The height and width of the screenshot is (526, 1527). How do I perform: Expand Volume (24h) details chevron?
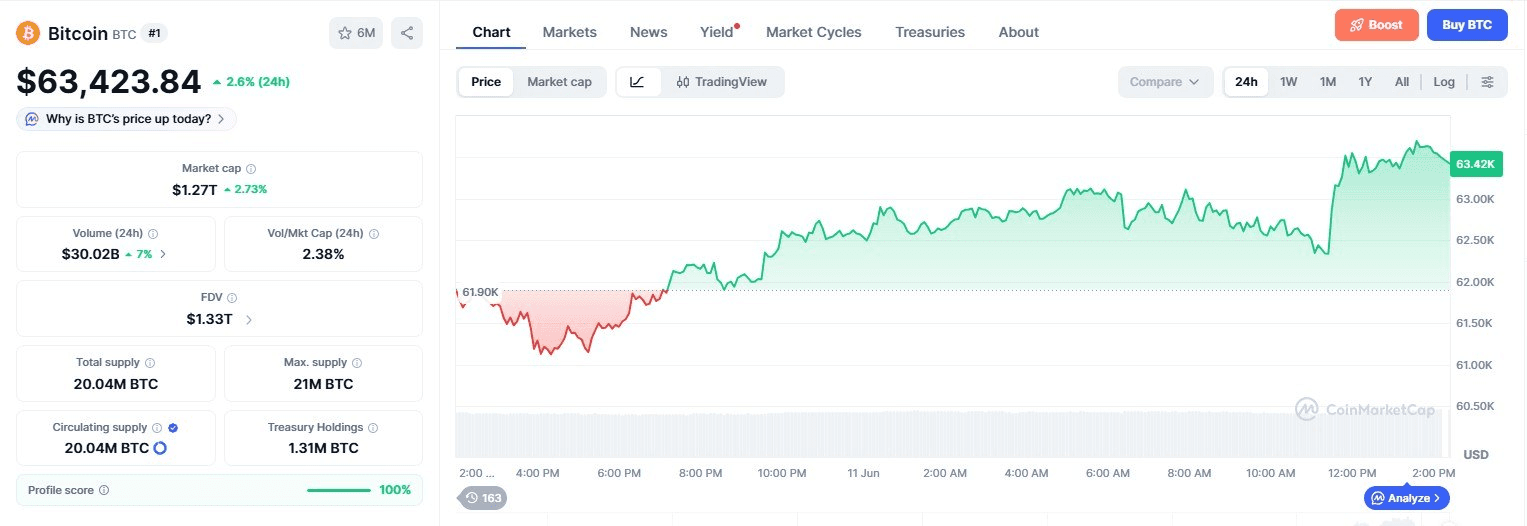click(x=163, y=254)
